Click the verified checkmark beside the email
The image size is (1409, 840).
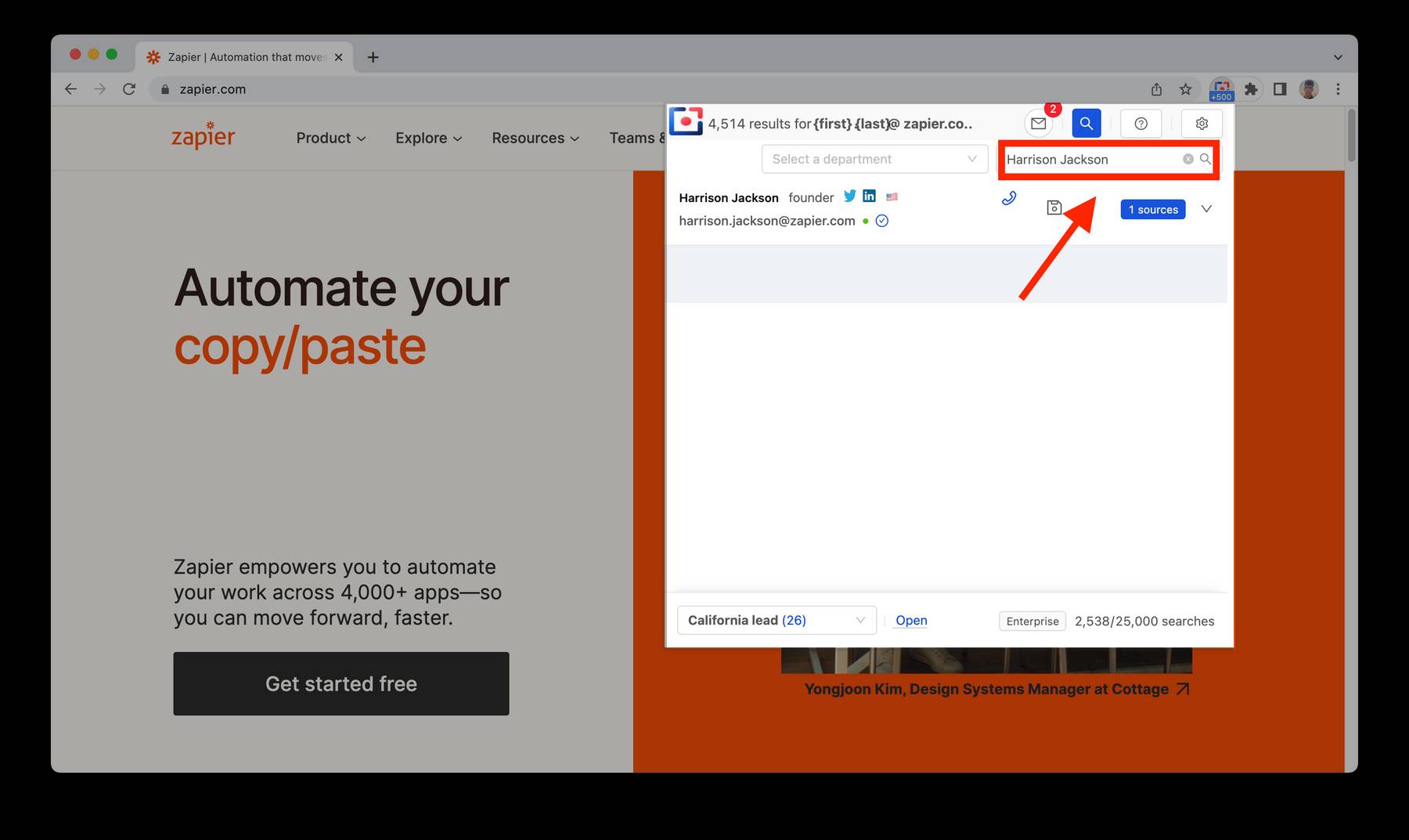click(882, 221)
